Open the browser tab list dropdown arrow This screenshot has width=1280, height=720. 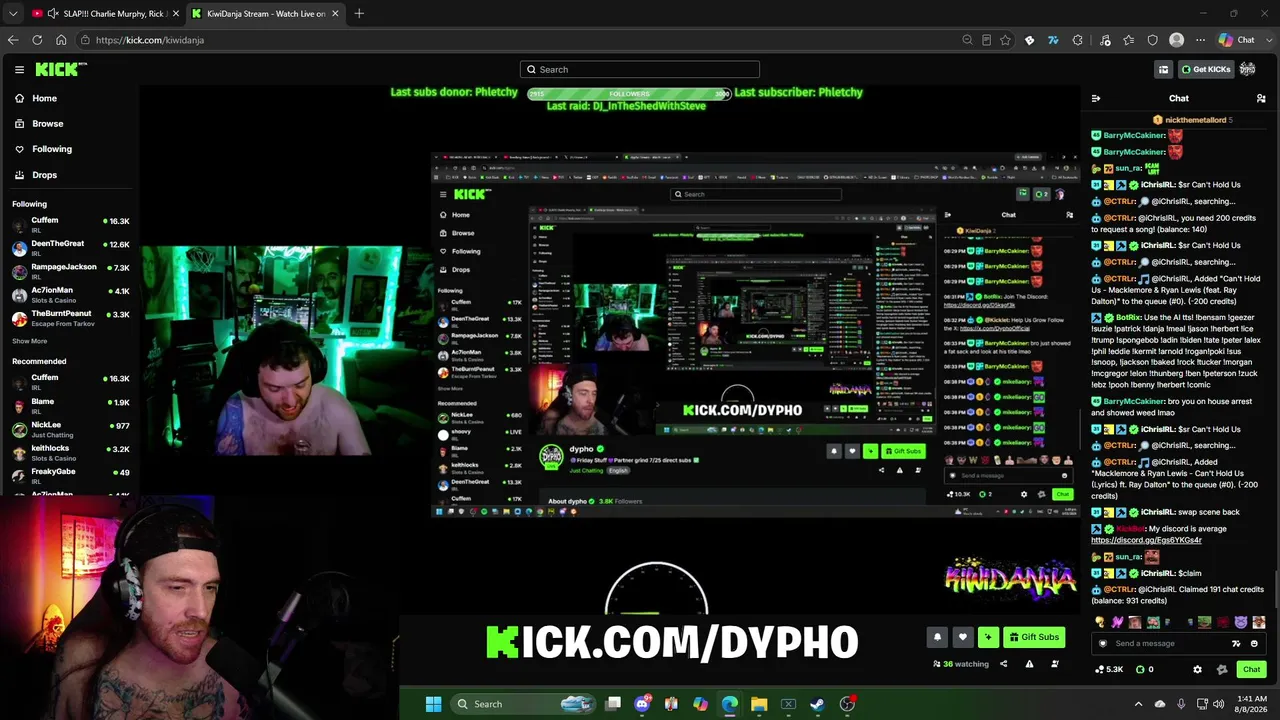(13, 13)
